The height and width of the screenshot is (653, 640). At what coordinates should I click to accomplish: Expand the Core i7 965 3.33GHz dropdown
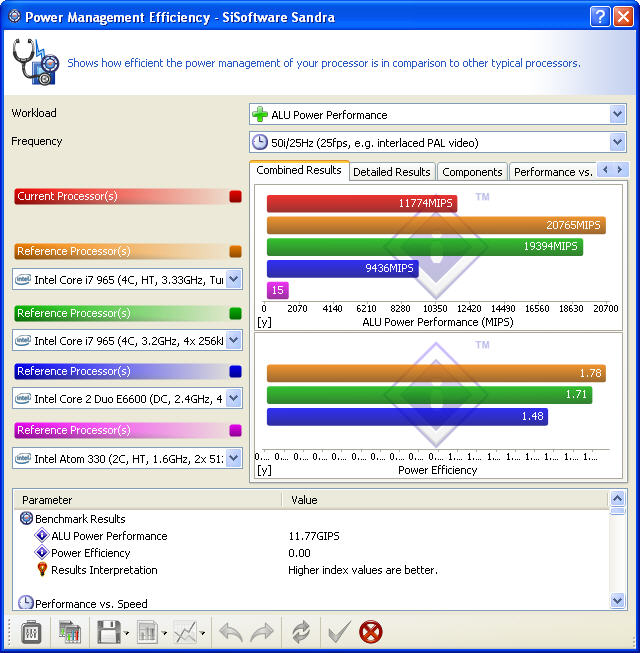(234, 279)
